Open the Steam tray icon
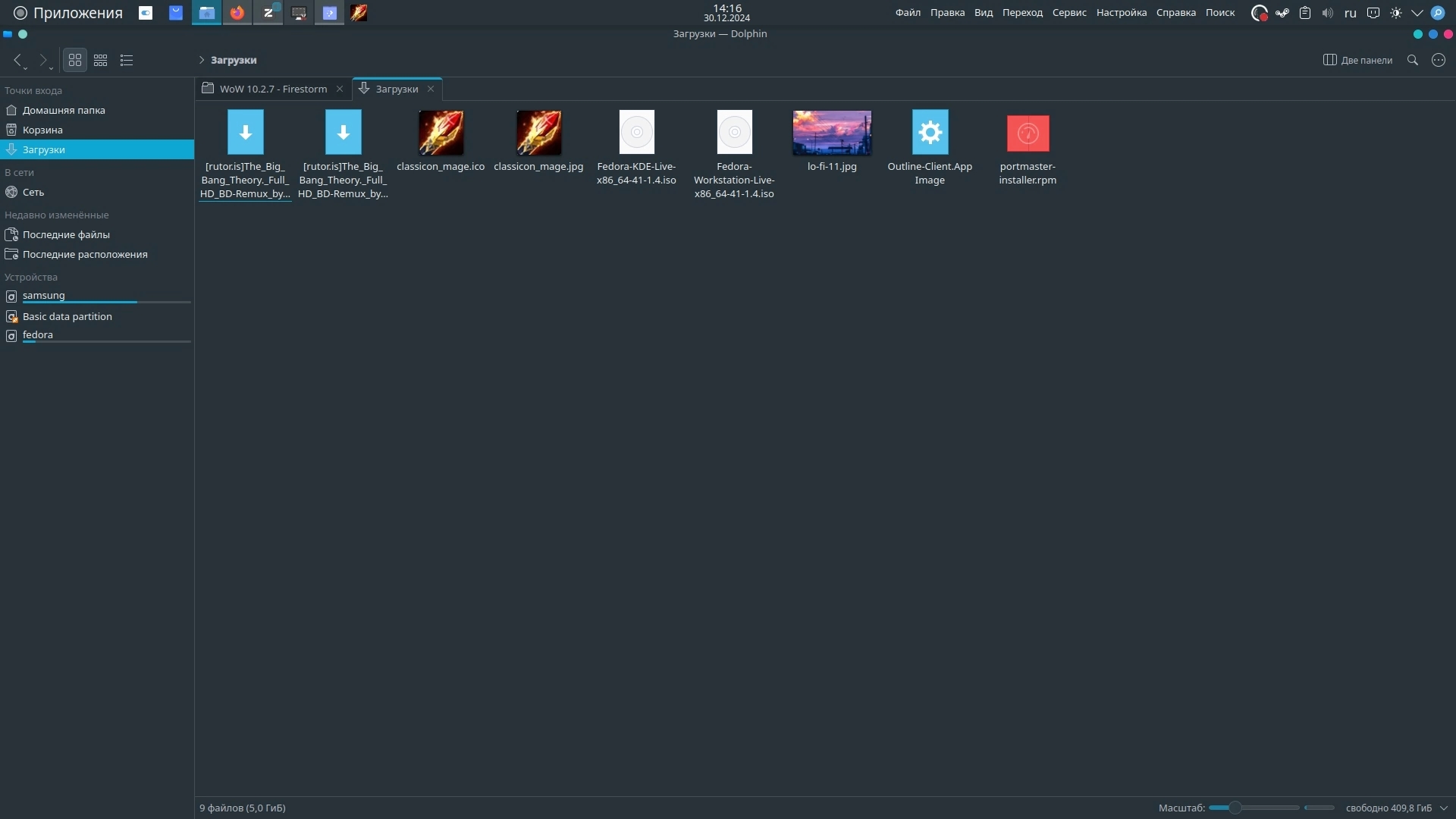Viewport: 1456px width, 819px height. click(x=1282, y=13)
